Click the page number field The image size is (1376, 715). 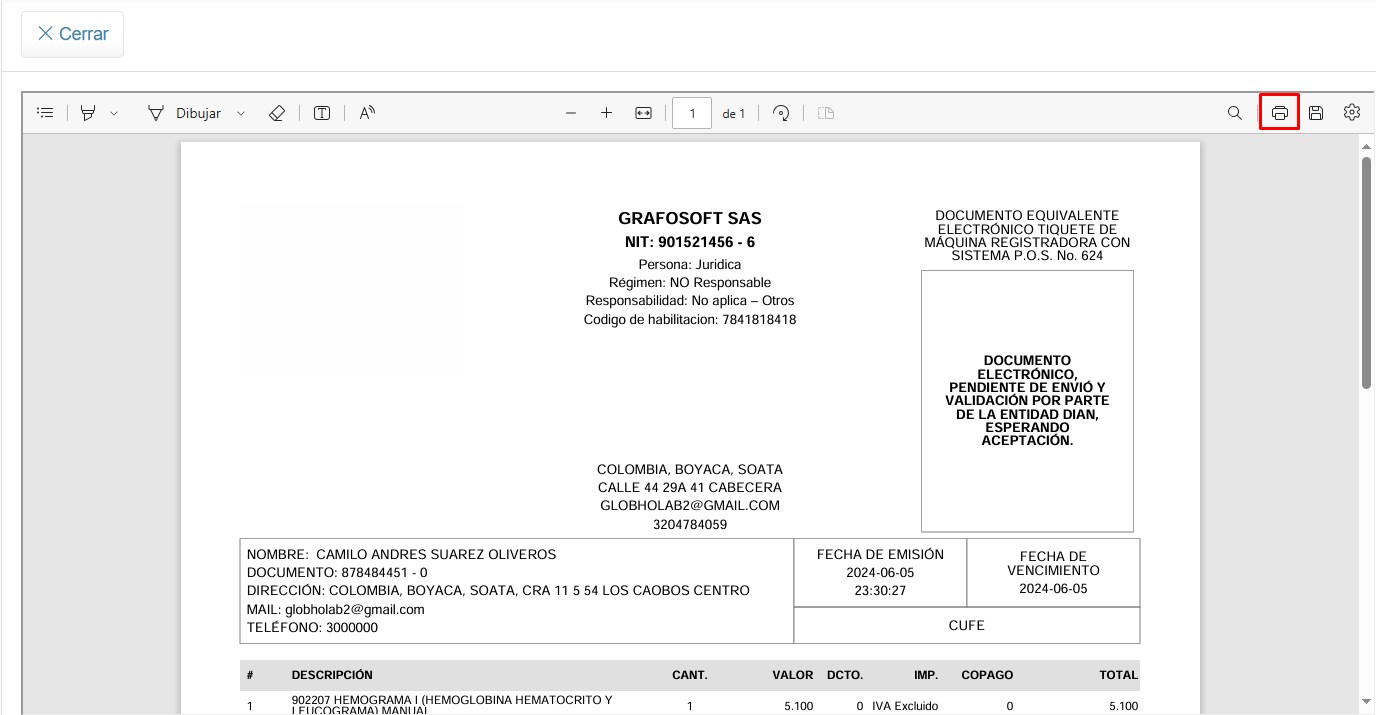tap(692, 113)
